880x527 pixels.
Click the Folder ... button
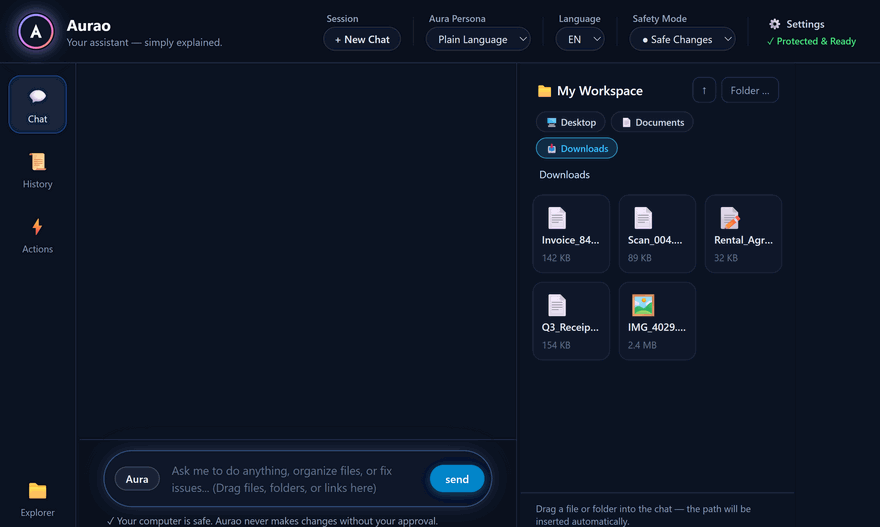click(750, 90)
